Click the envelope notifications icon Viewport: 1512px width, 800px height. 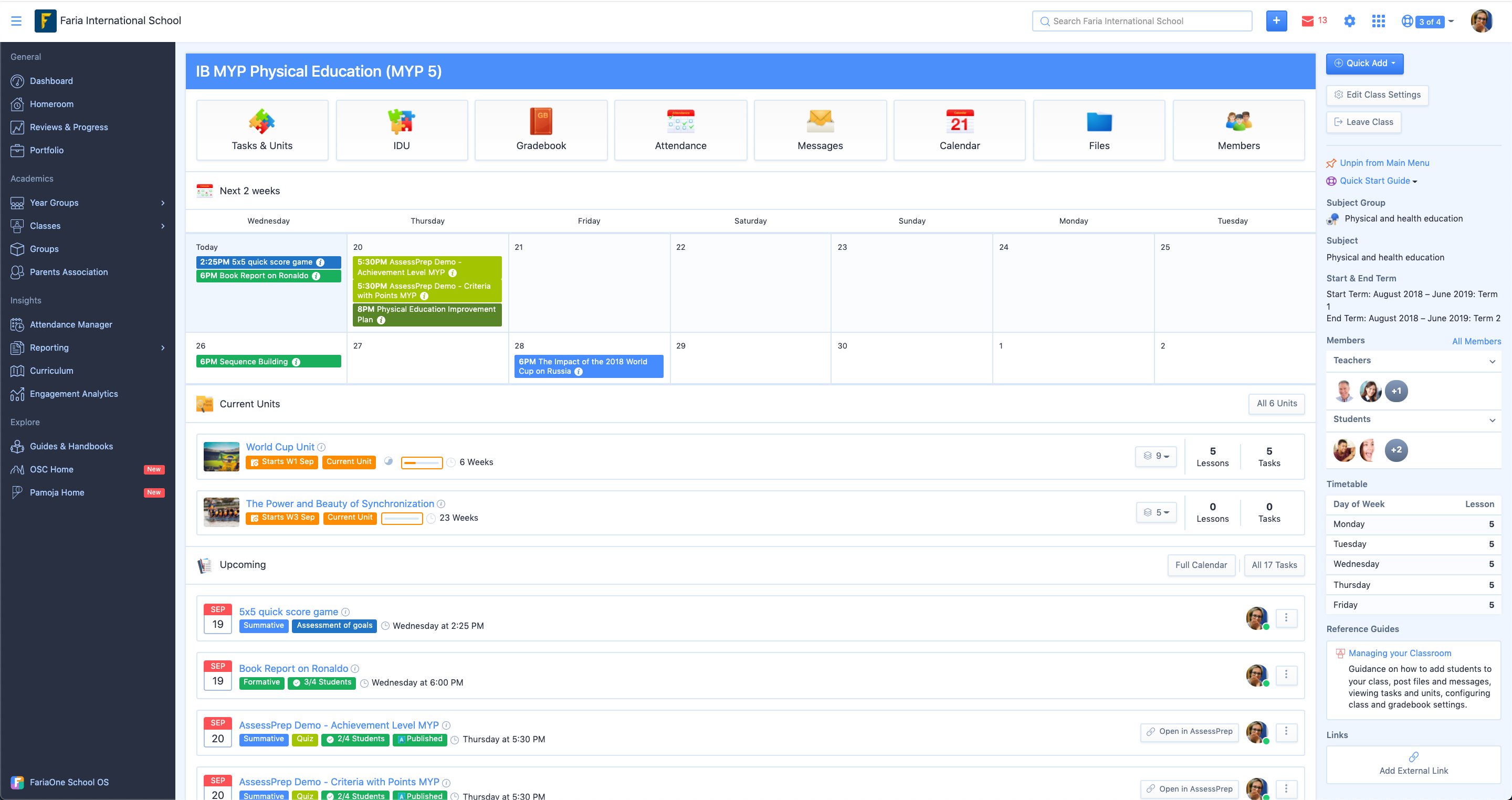coord(1307,21)
